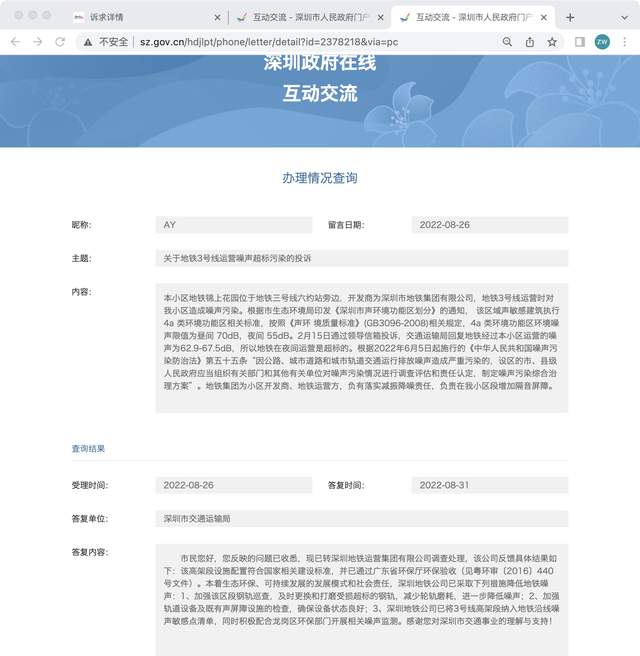Screen dimensions: 640x656
Task: Click the 受理时间 label
Action: [90, 485]
